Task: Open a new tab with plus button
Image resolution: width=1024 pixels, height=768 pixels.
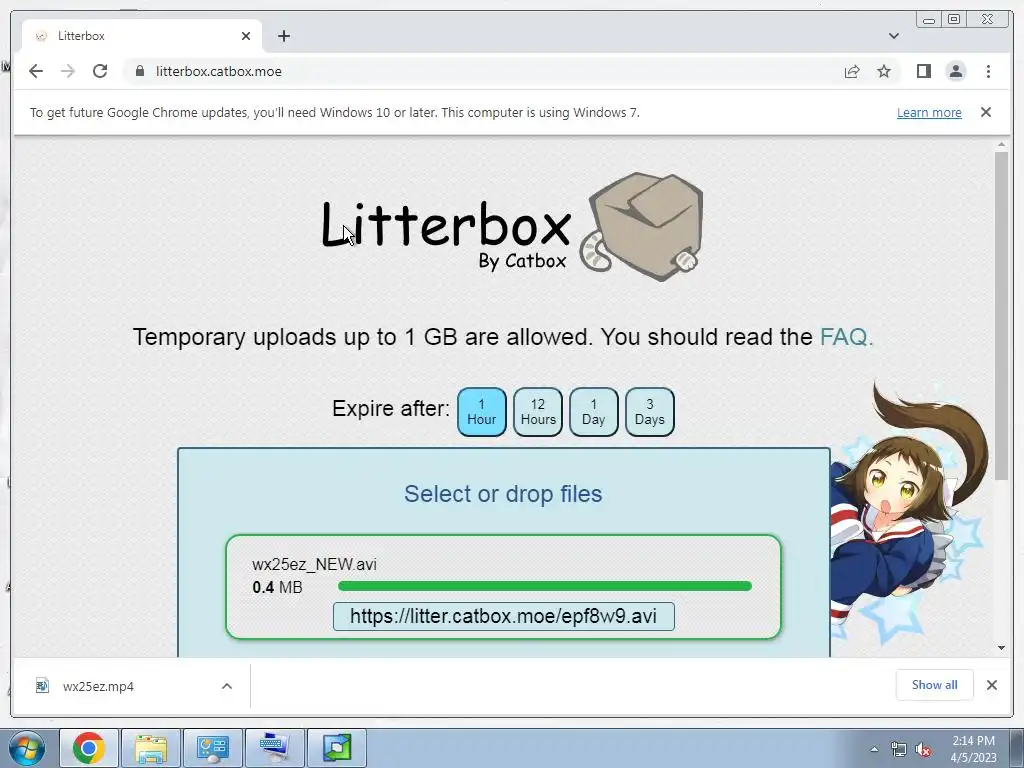Action: (x=283, y=36)
